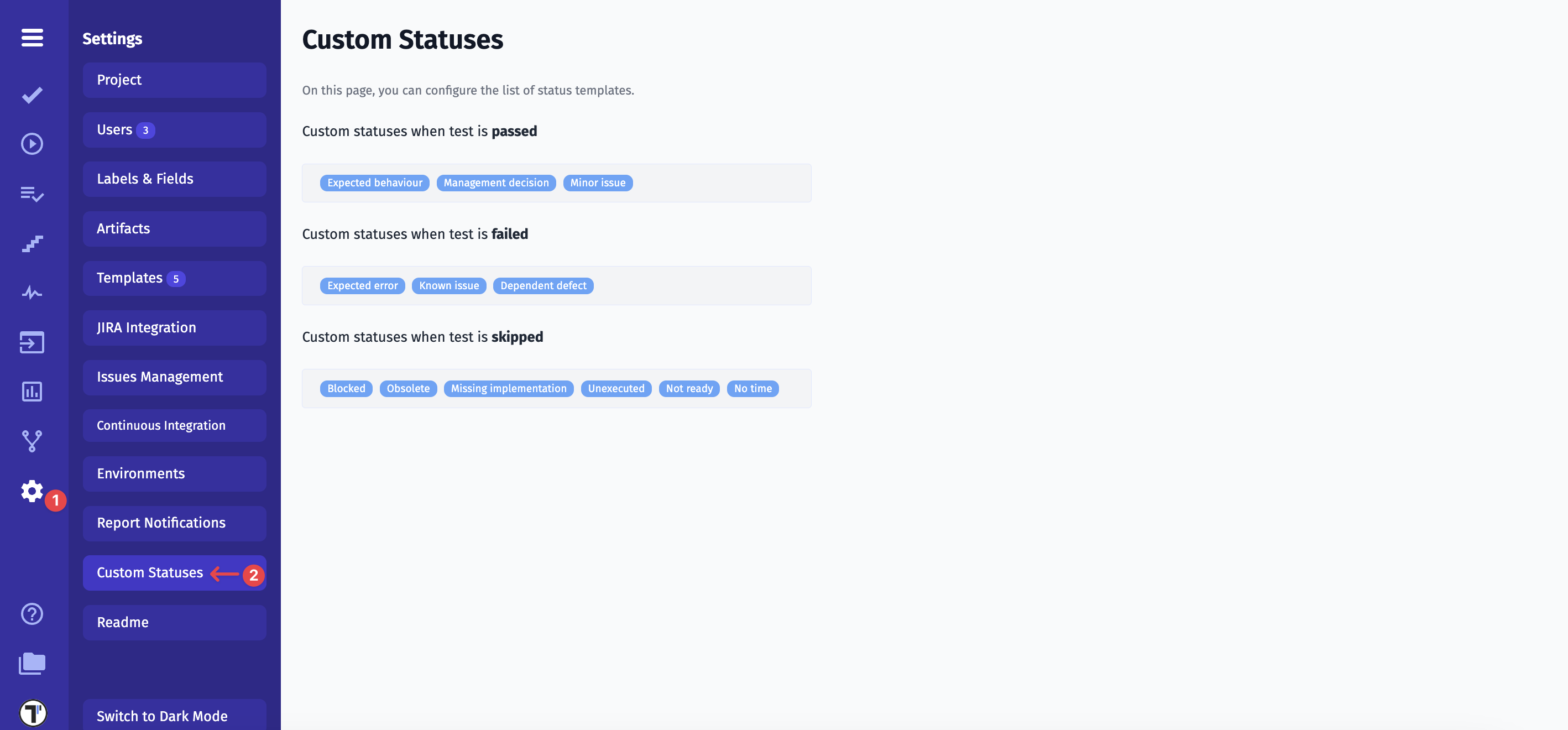Click the Dependent defect status tag
The height and width of the screenshot is (730, 1568).
(x=543, y=285)
